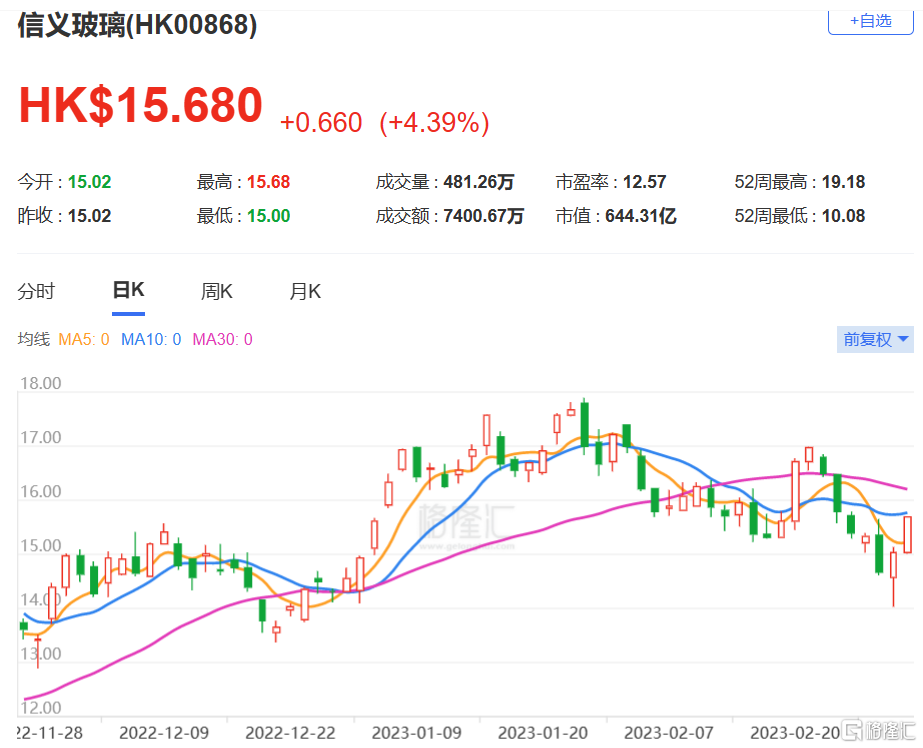Click the 2022-12-22 date axis label
Image resolution: width=923 pixels, height=748 pixels.
(x=290, y=733)
